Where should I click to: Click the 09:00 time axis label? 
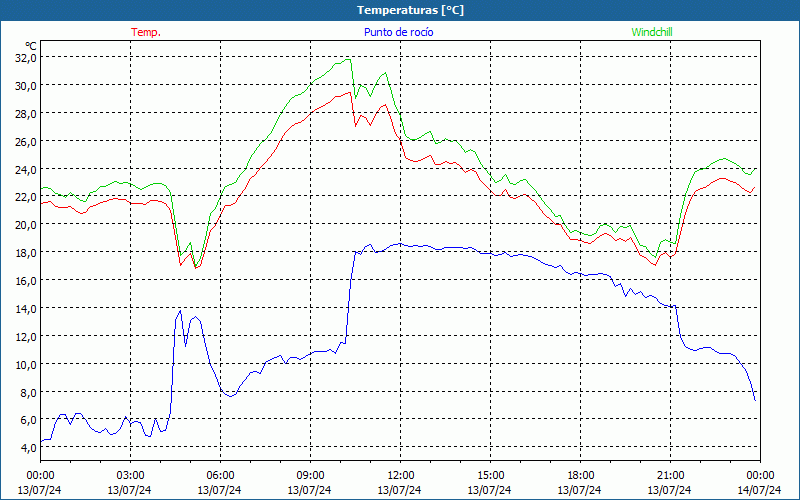310,476
